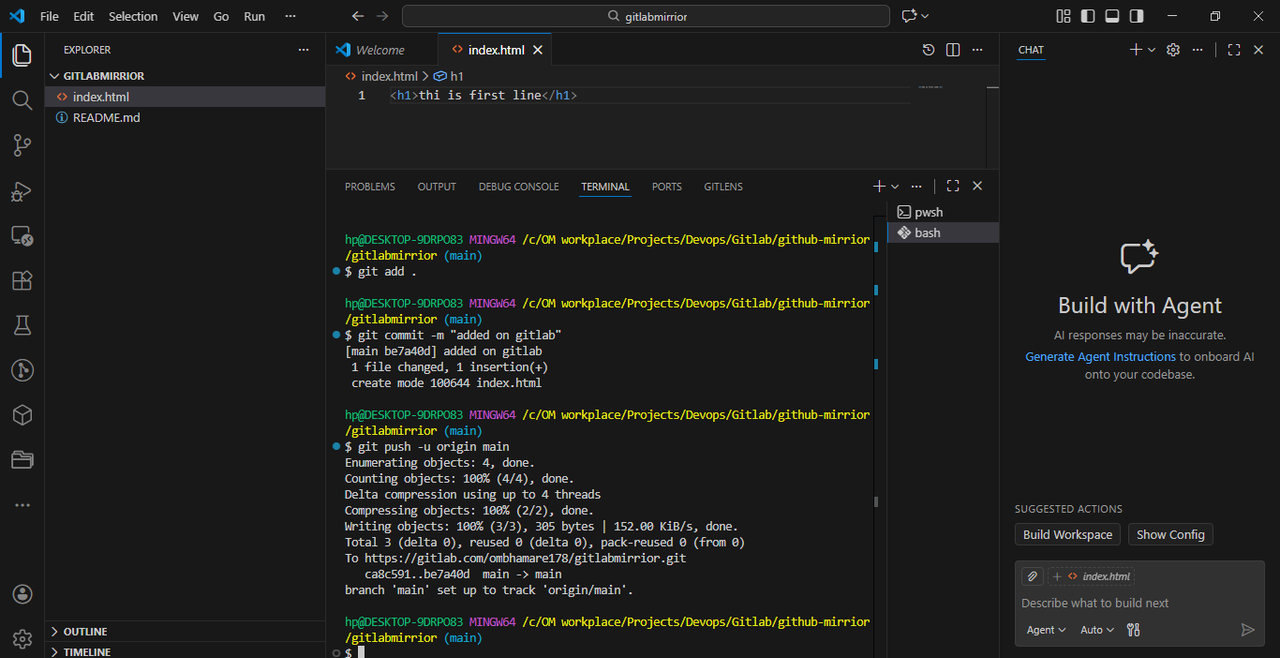The image size is (1280, 658).
Task: Open the Testing flask icon
Action: (x=22, y=325)
